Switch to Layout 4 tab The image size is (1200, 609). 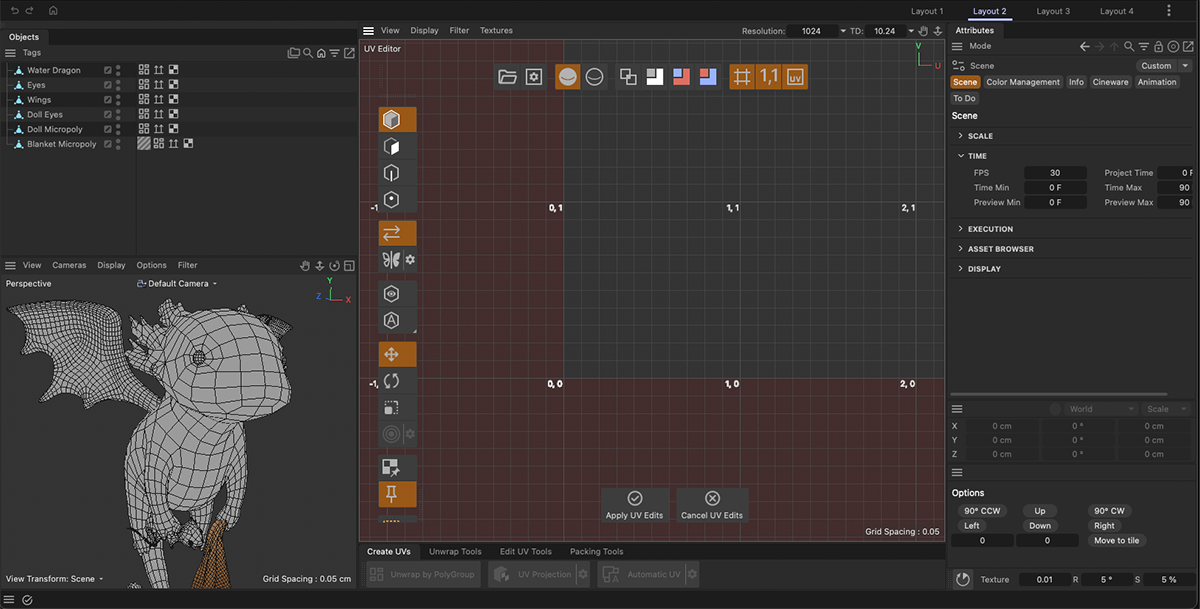coord(1116,11)
